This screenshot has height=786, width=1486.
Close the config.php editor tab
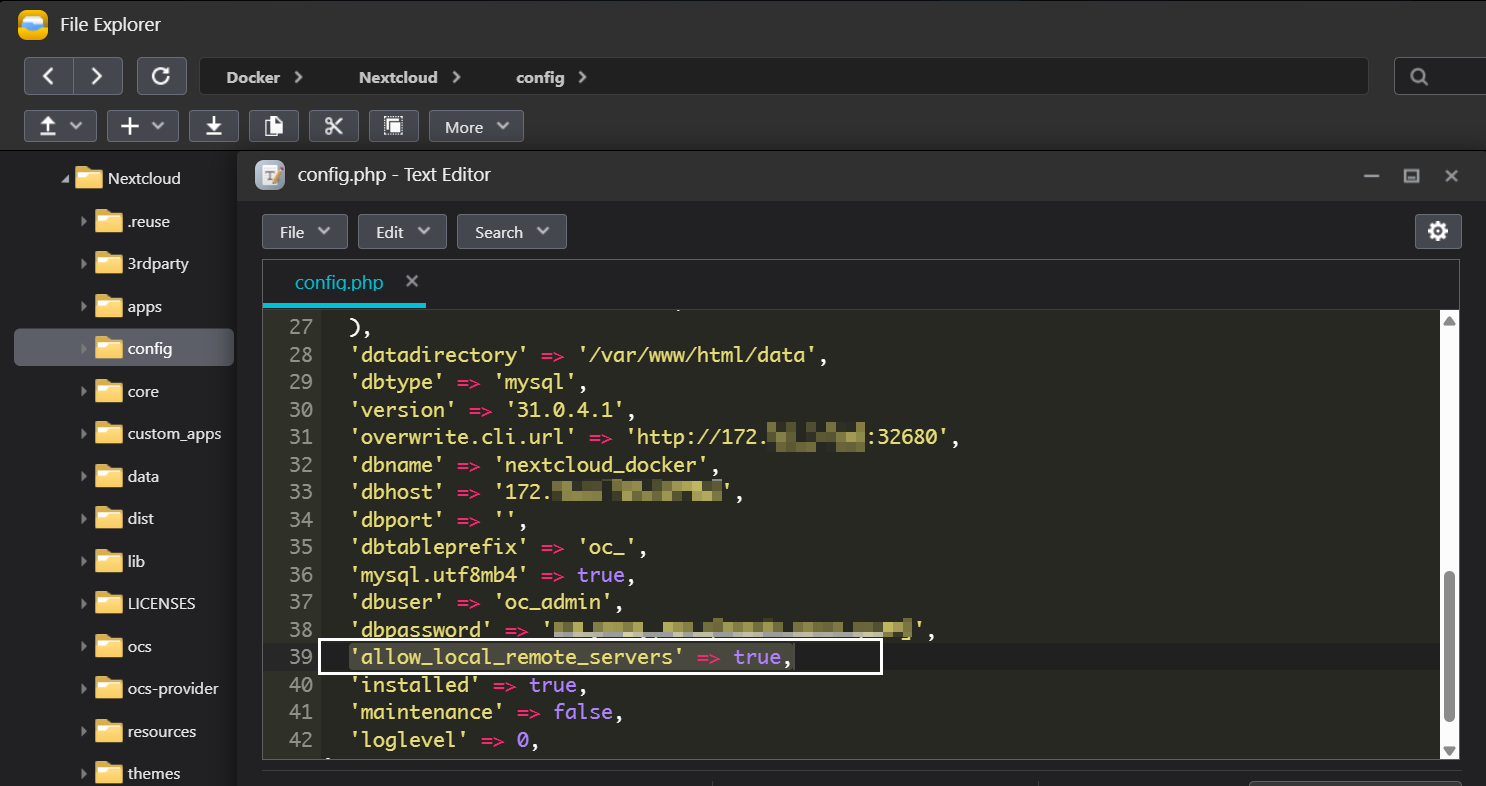coord(412,282)
